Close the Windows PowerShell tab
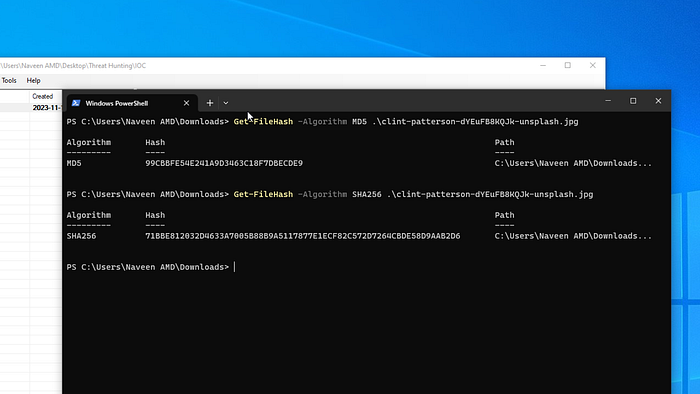The width and height of the screenshot is (700, 394). pyautogui.click(x=186, y=103)
